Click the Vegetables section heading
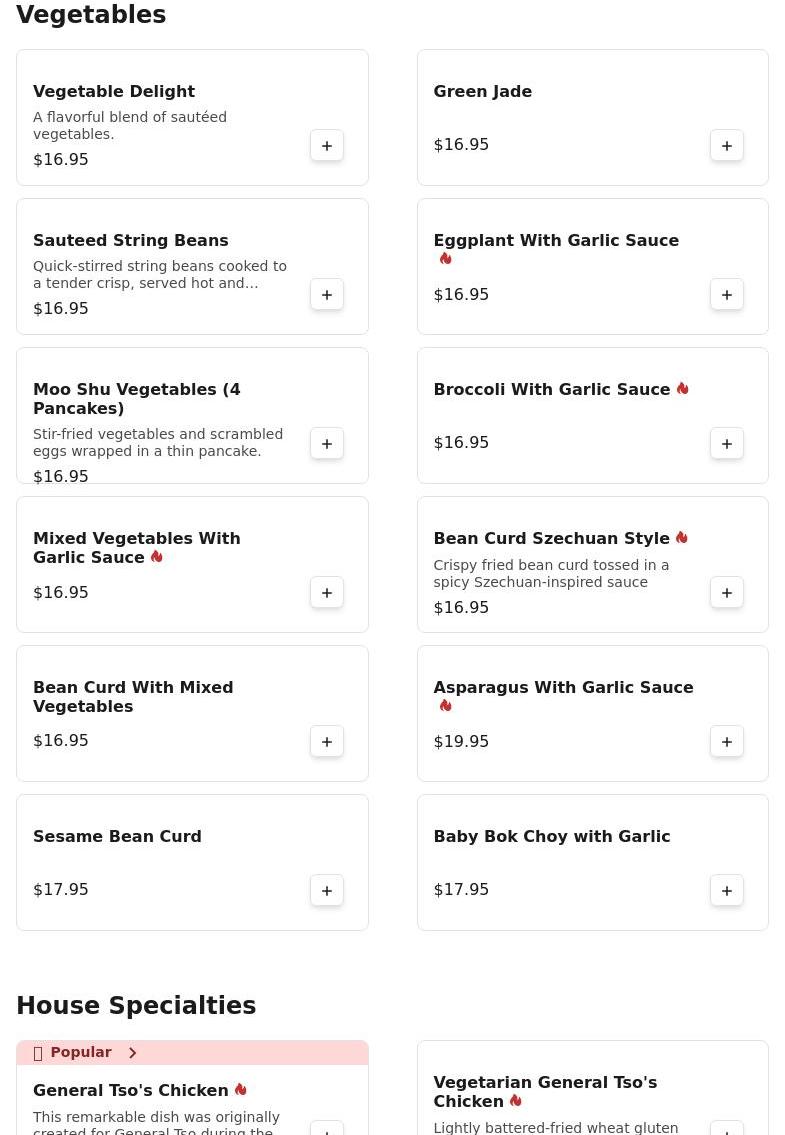Image resolution: width=785 pixels, height=1135 pixels. tap(91, 15)
